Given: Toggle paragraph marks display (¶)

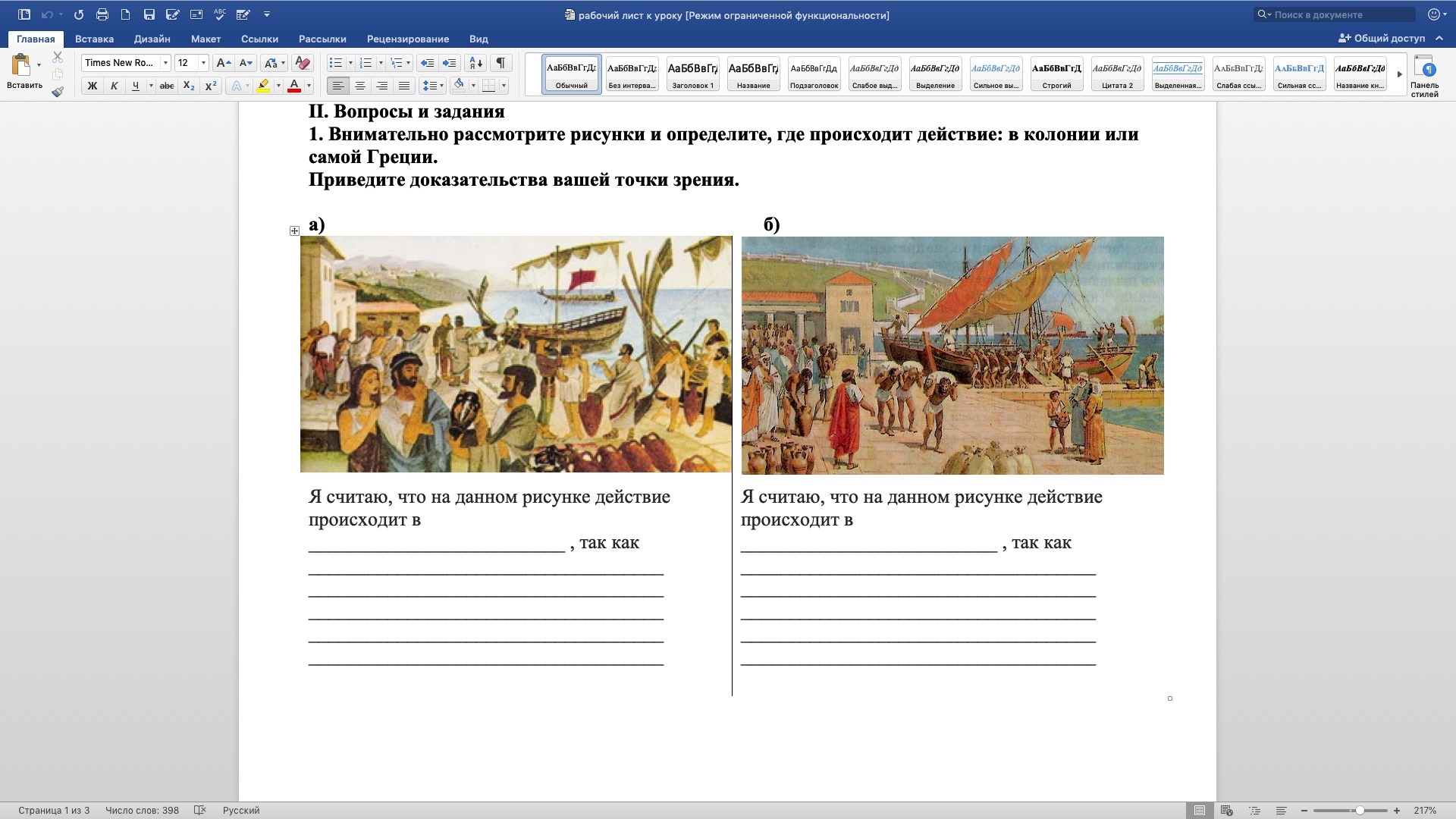Looking at the screenshot, I should [x=500, y=63].
